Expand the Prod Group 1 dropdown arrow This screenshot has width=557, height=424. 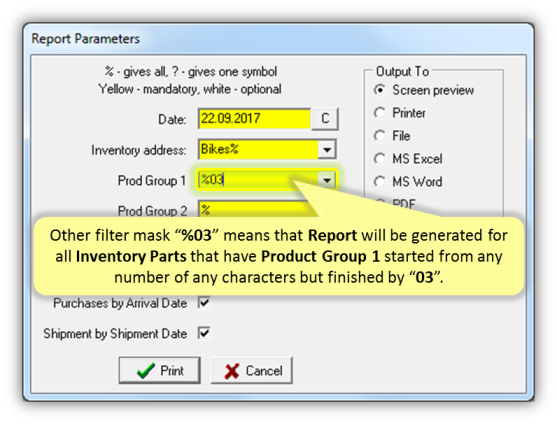pyautogui.click(x=327, y=180)
